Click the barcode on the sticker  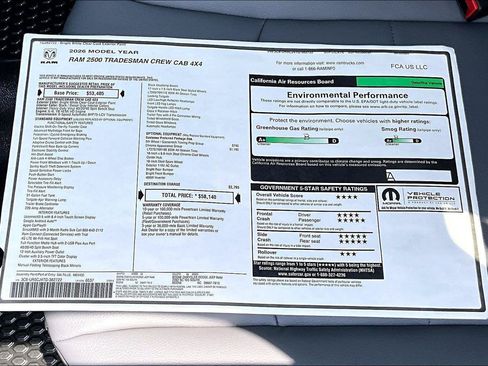(61, 290)
